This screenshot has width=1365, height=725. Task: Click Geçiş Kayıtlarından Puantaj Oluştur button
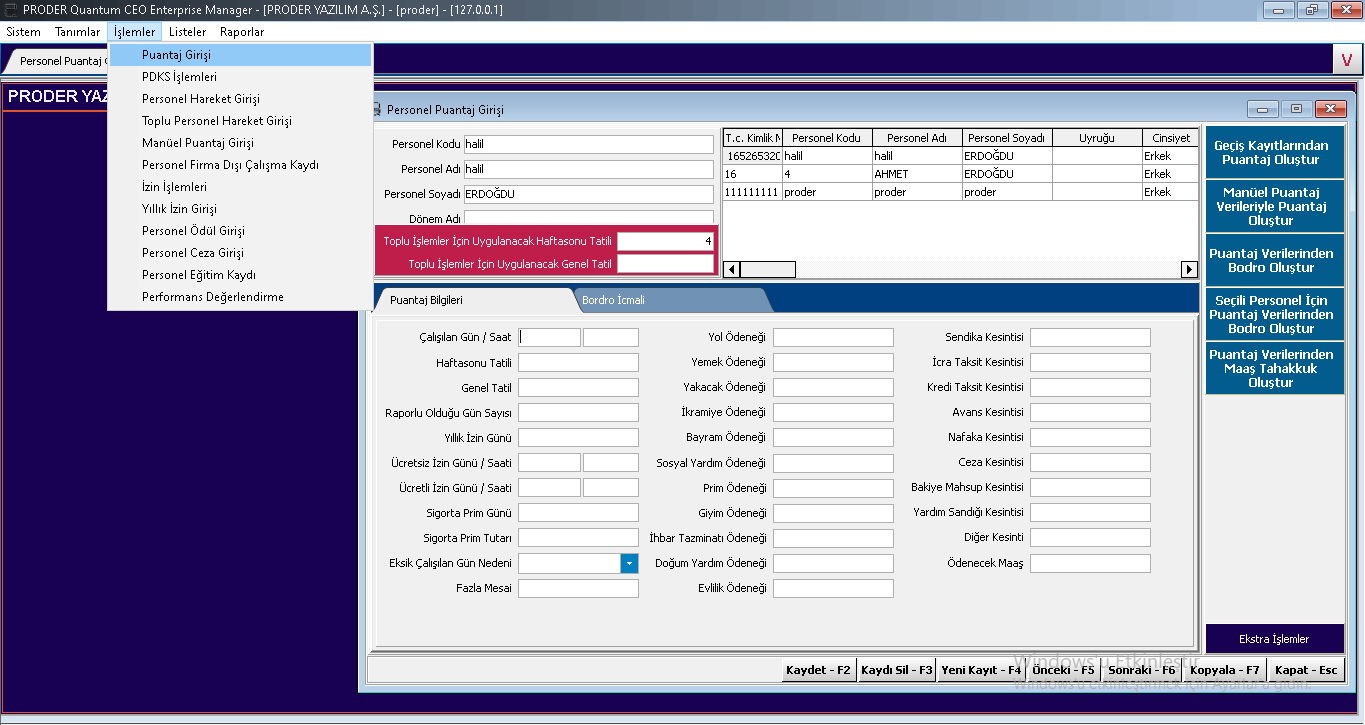1270,153
